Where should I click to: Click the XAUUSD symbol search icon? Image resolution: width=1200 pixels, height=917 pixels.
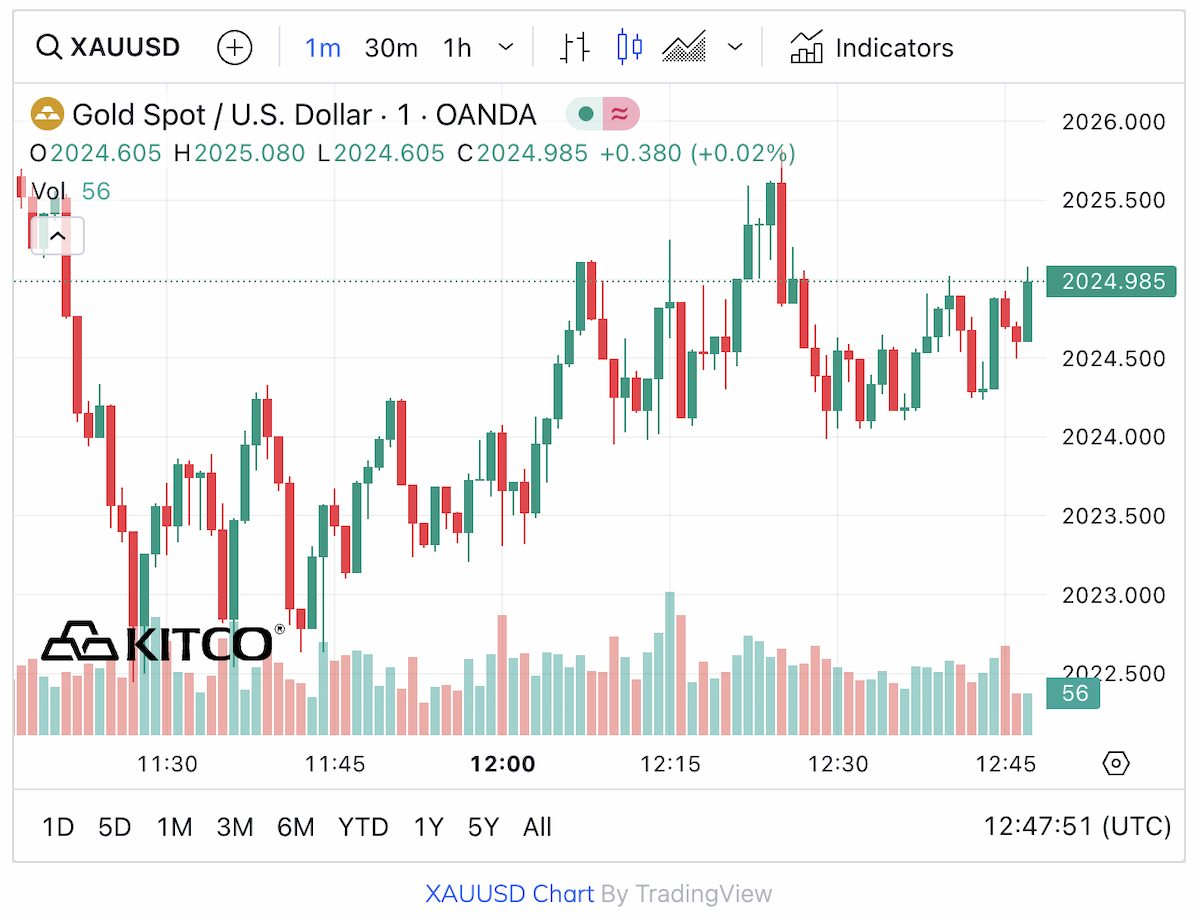click(48, 47)
